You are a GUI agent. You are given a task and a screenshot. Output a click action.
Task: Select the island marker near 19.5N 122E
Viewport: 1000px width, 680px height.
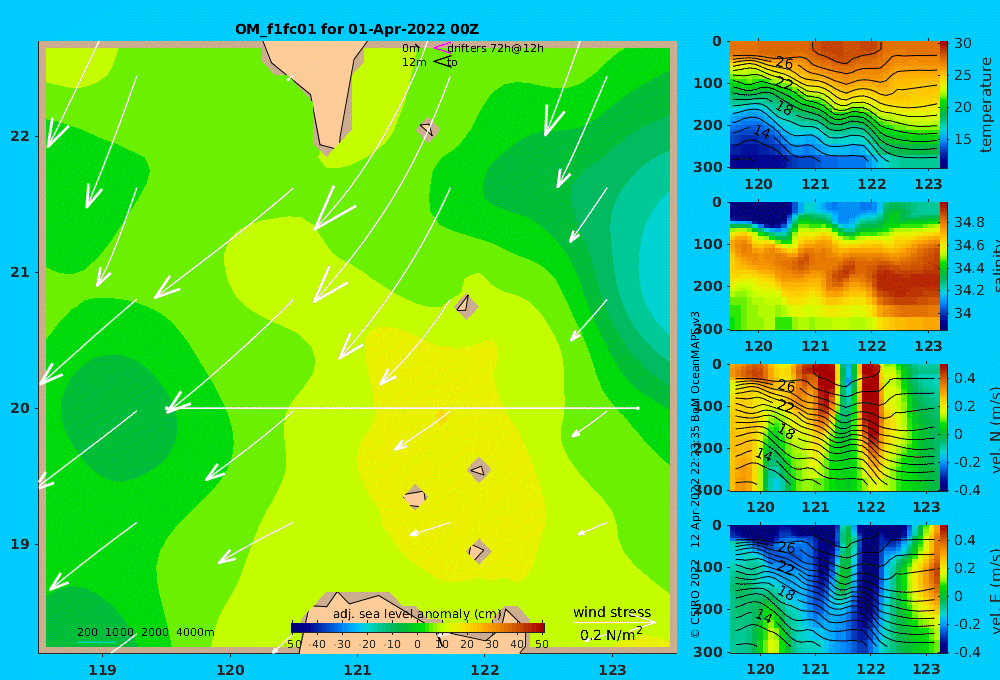(x=479, y=471)
